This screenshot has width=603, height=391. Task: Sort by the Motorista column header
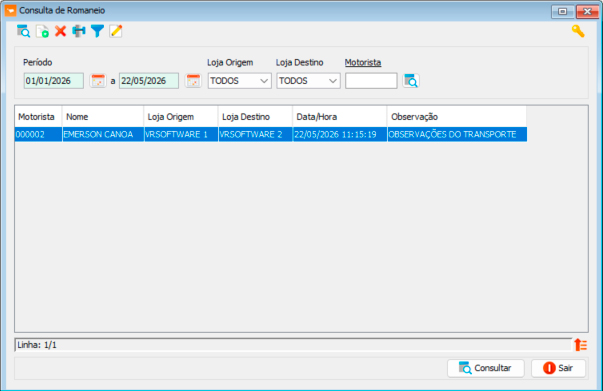coord(38,116)
